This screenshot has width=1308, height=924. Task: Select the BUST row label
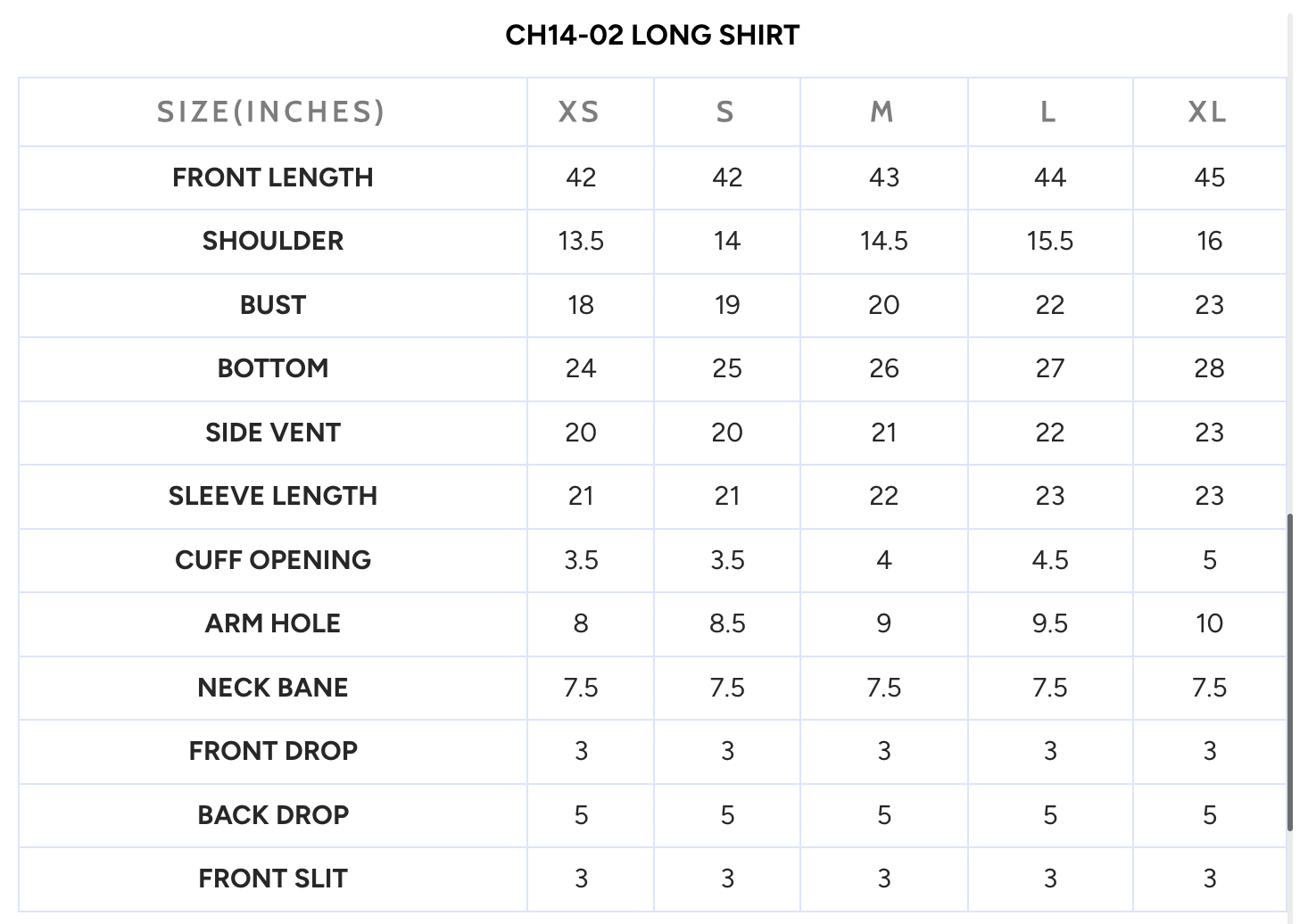point(273,305)
